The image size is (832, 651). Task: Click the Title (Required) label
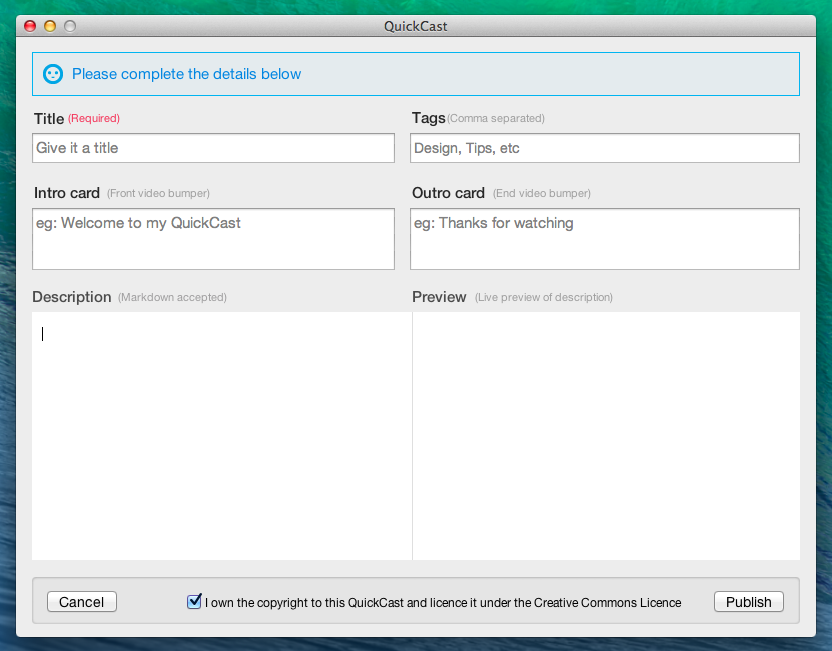[x=77, y=118]
